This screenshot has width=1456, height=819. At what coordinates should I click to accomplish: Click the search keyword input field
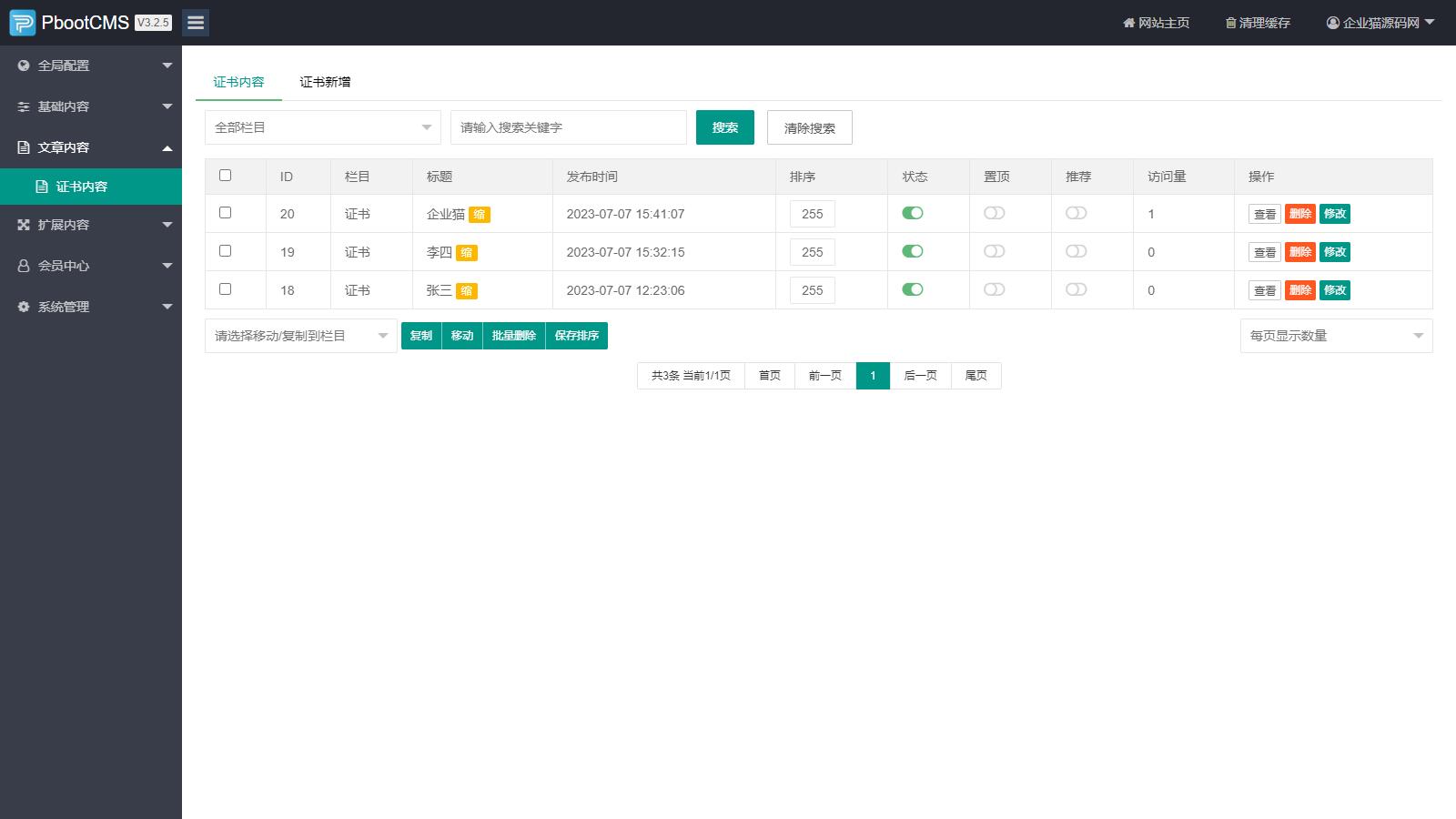pos(568,127)
